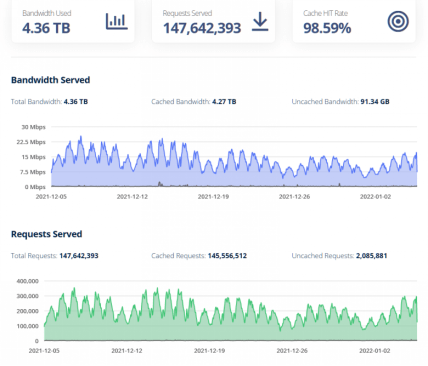The width and height of the screenshot is (428, 366).
Task: Click 2021-12-26 date under bandwidth chart
Action: coord(294,197)
